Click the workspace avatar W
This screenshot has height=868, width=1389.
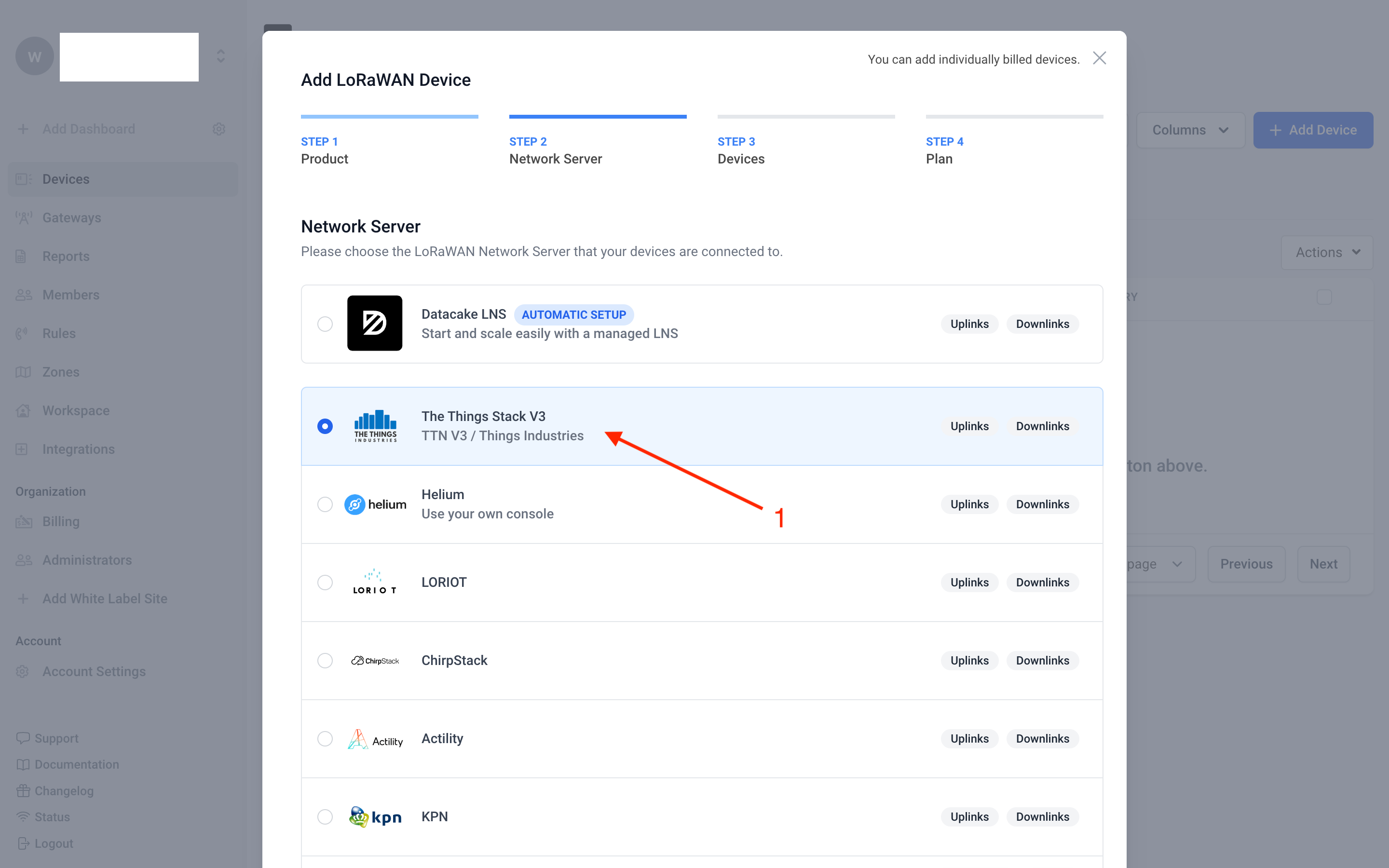pos(34,56)
